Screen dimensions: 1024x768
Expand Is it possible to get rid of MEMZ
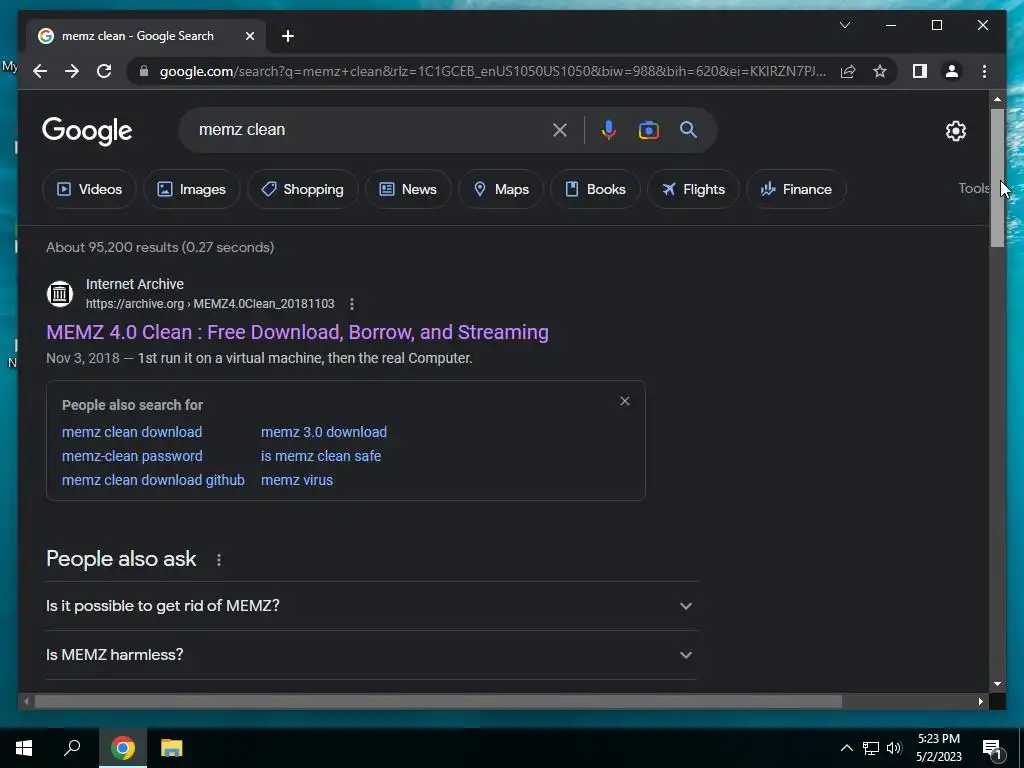tap(372, 606)
